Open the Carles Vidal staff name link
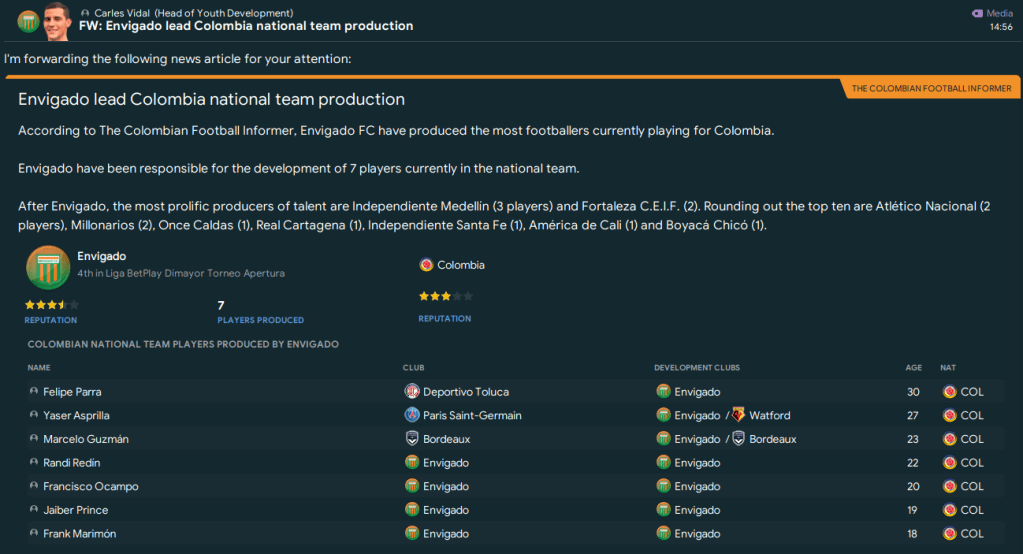This screenshot has width=1023, height=554. click(124, 12)
